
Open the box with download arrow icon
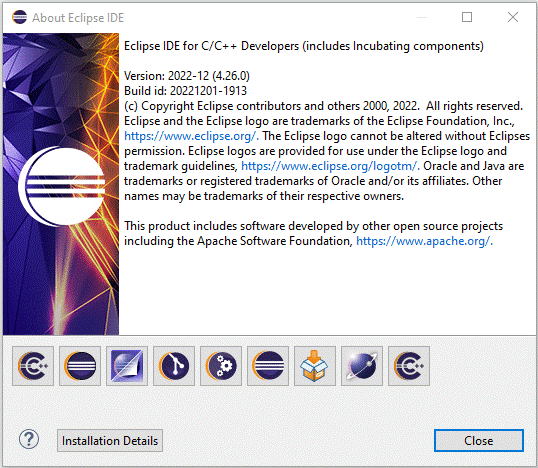[315, 366]
